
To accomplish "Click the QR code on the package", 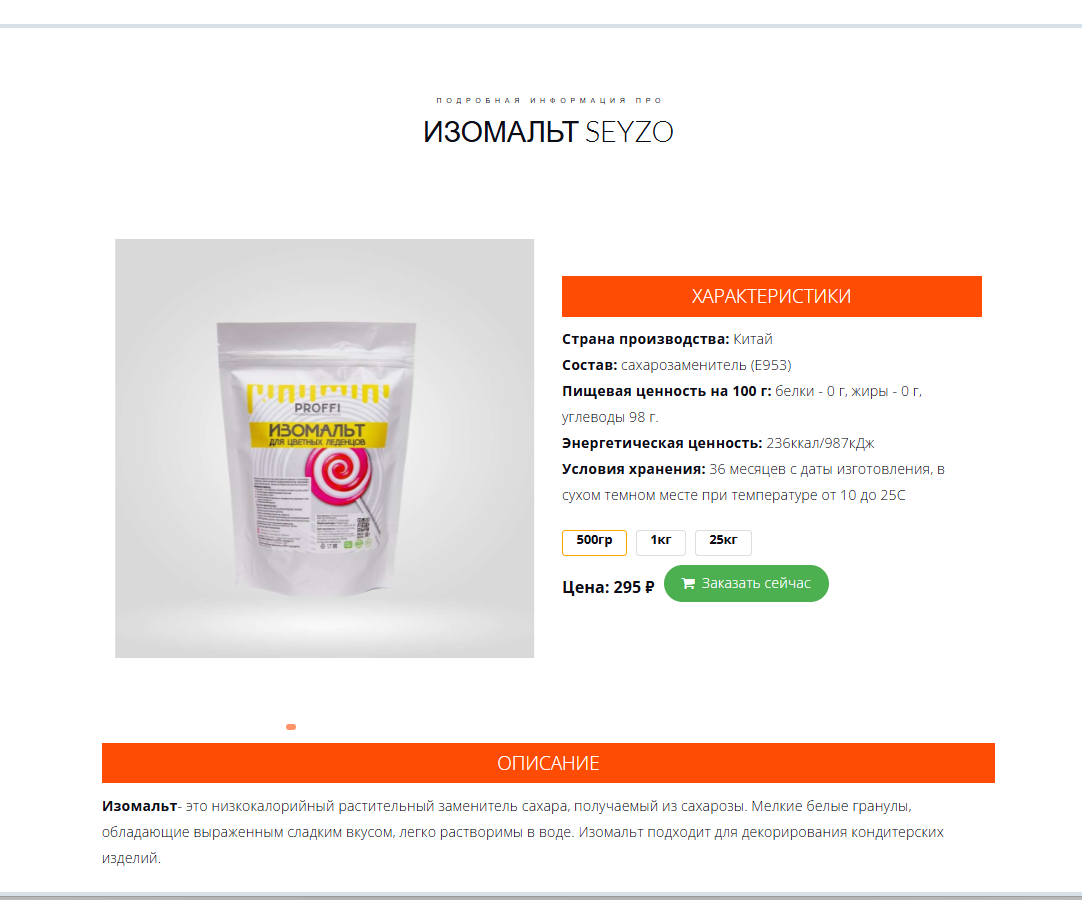I will coord(363,527).
